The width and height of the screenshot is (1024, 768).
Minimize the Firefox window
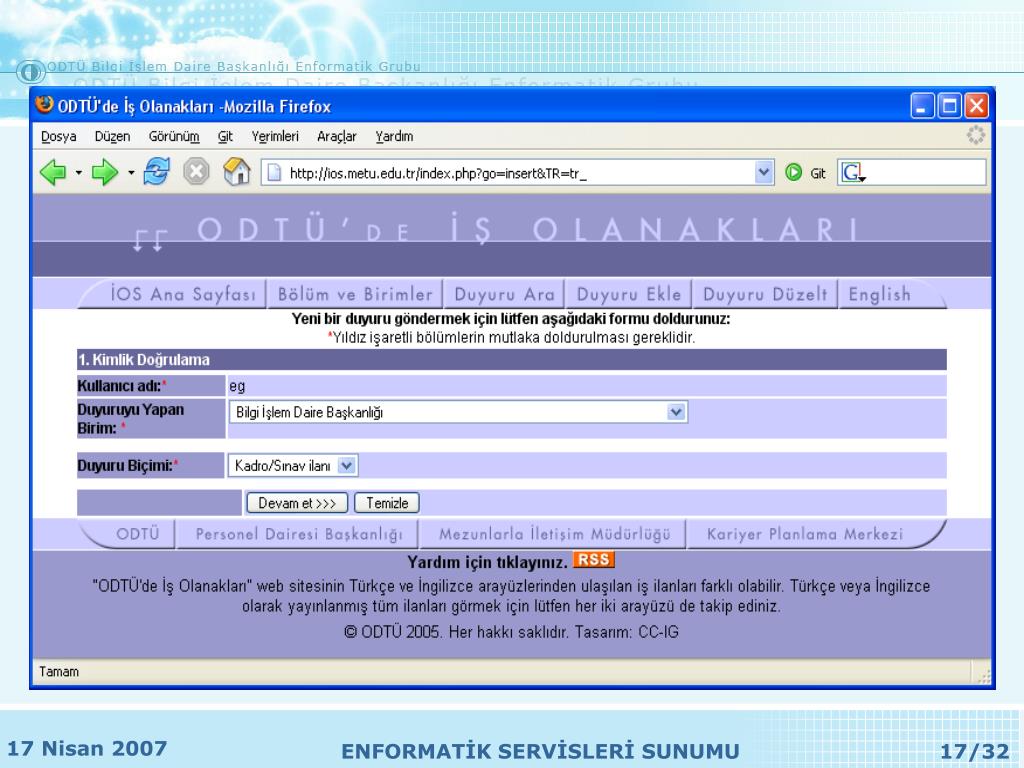(922, 105)
